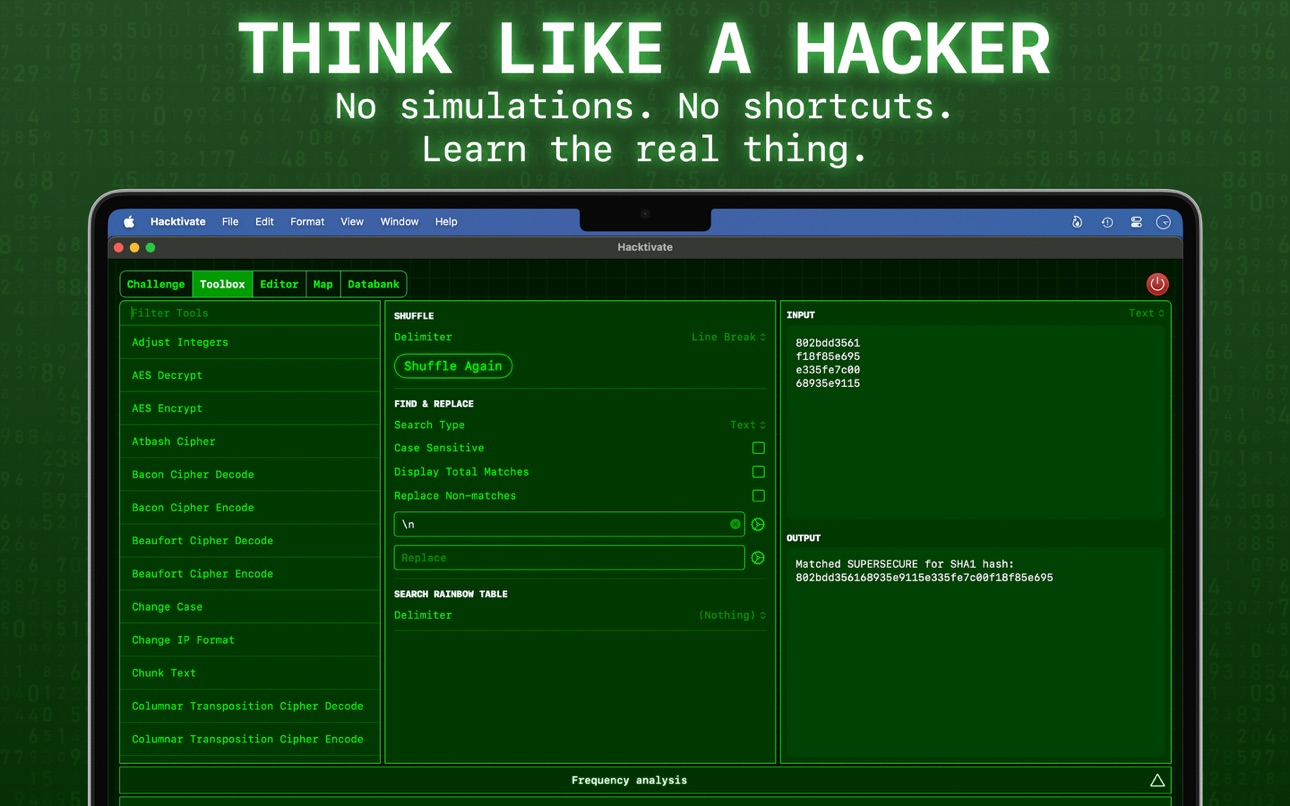Image resolution: width=1290 pixels, height=806 pixels.
Task: Switch to the Challenge tab
Action: pos(156,284)
